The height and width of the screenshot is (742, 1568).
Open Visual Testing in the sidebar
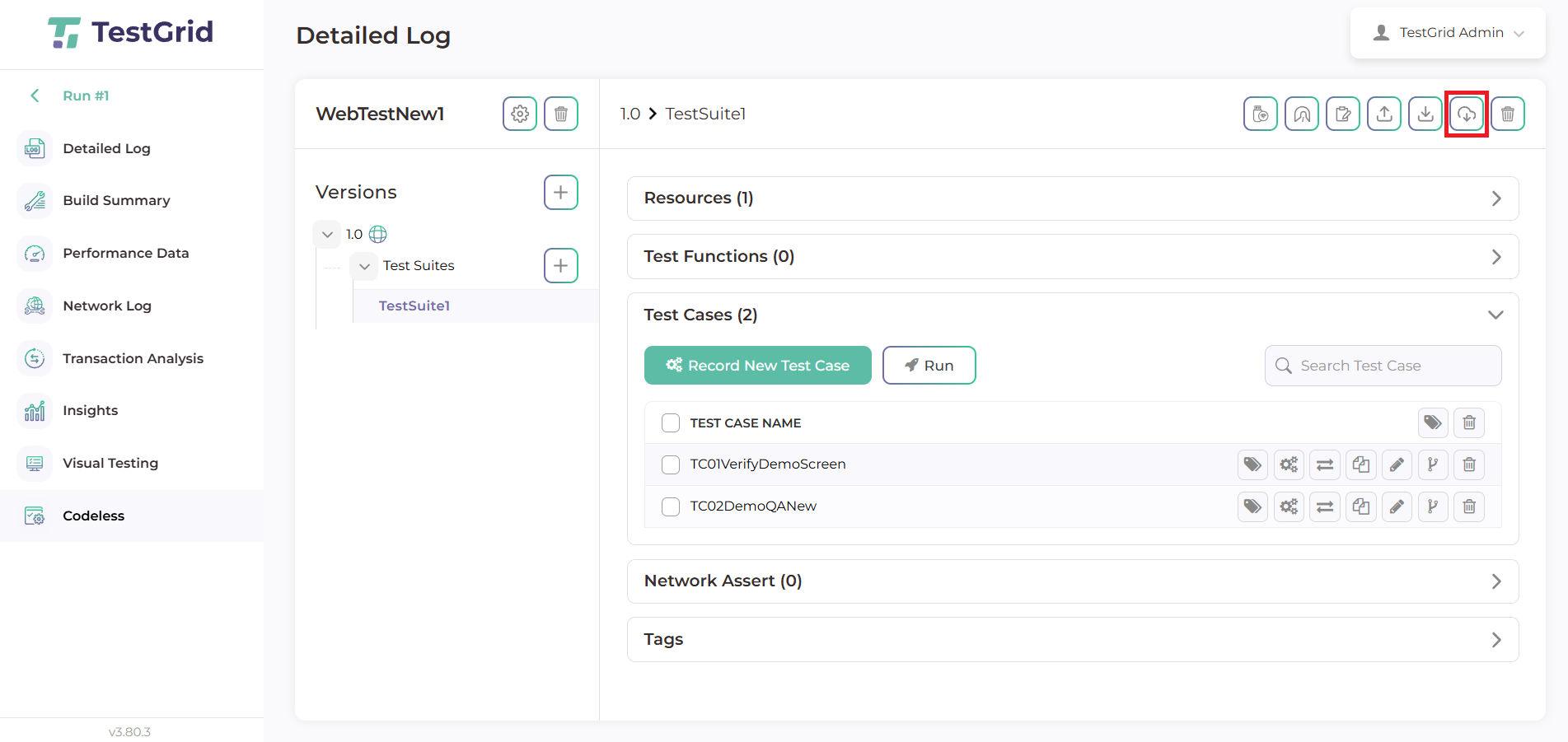pos(132,464)
